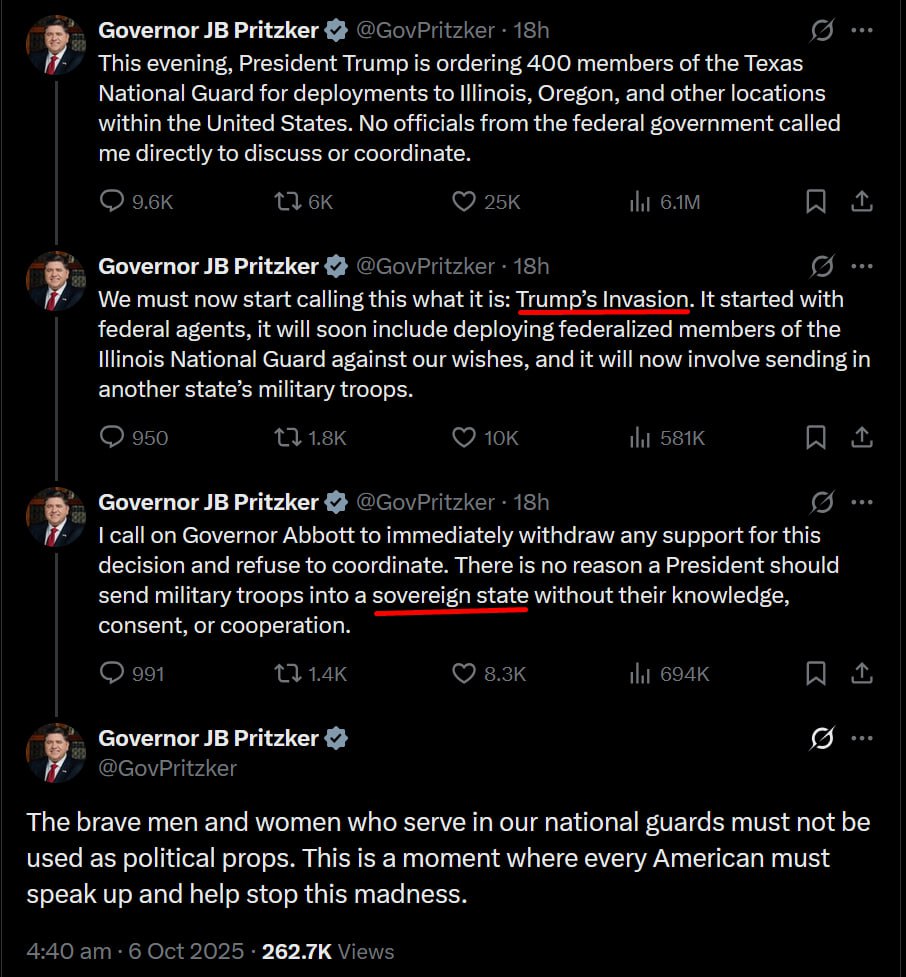Open more options on the first tweet
The height and width of the screenshot is (977, 906).
tap(861, 31)
